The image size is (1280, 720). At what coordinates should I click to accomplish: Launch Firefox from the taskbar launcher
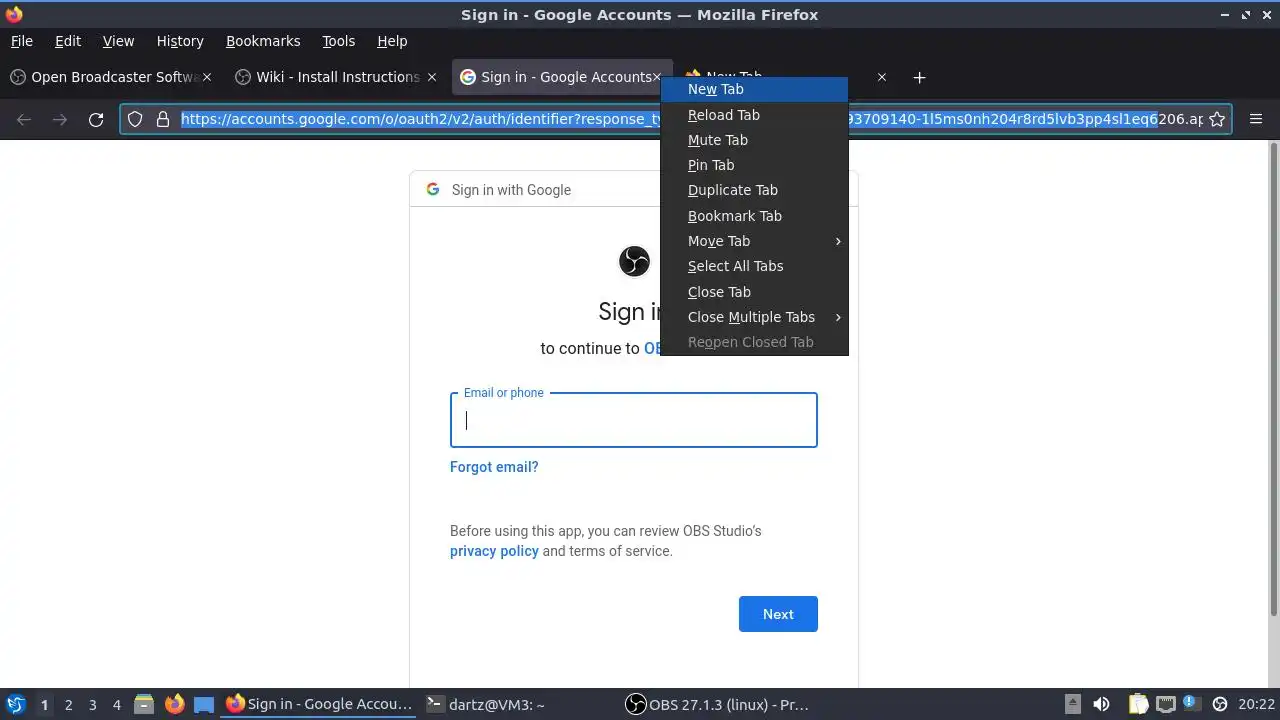(x=174, y=704)
